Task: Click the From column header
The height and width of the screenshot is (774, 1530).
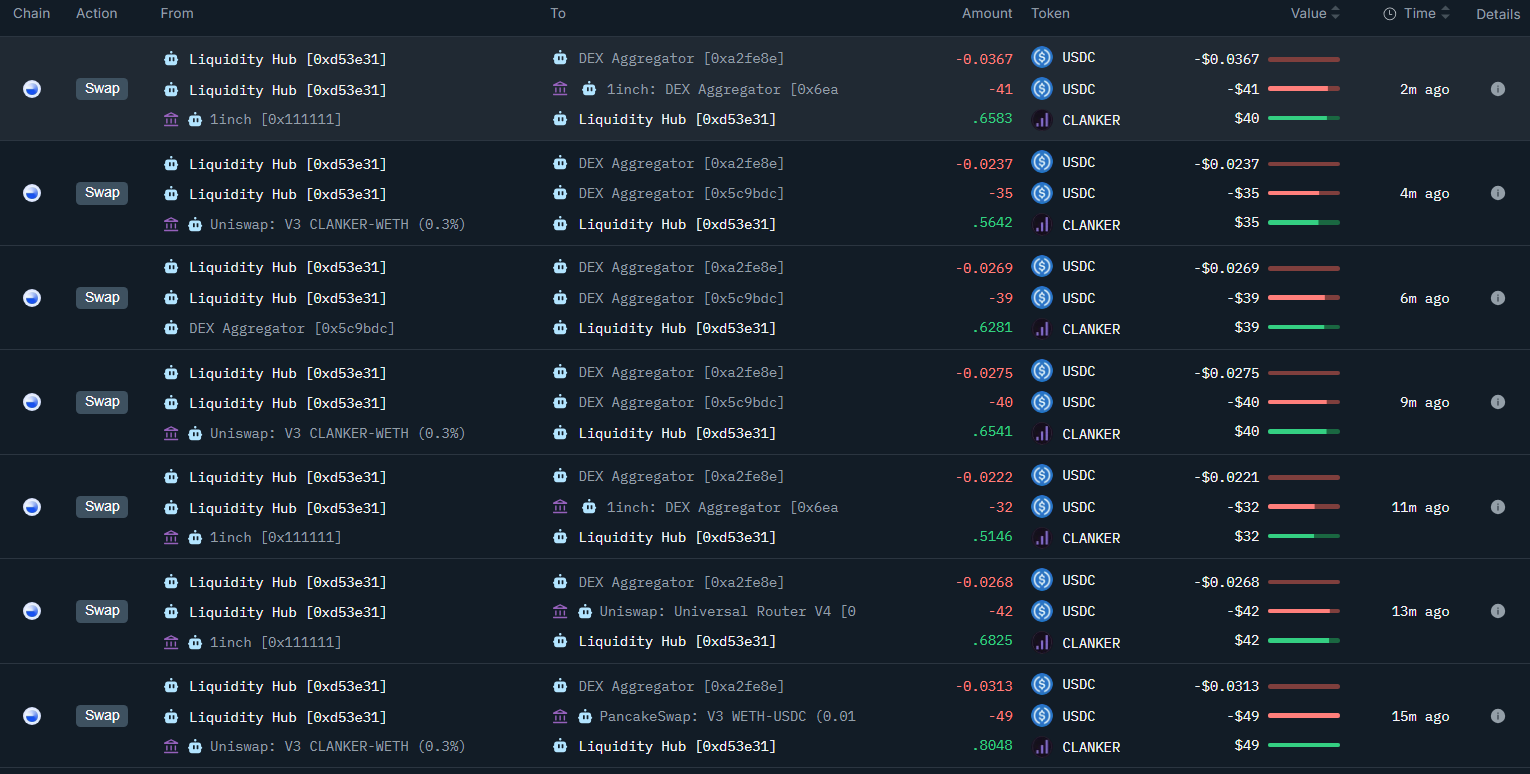Action: pos(177,13)
